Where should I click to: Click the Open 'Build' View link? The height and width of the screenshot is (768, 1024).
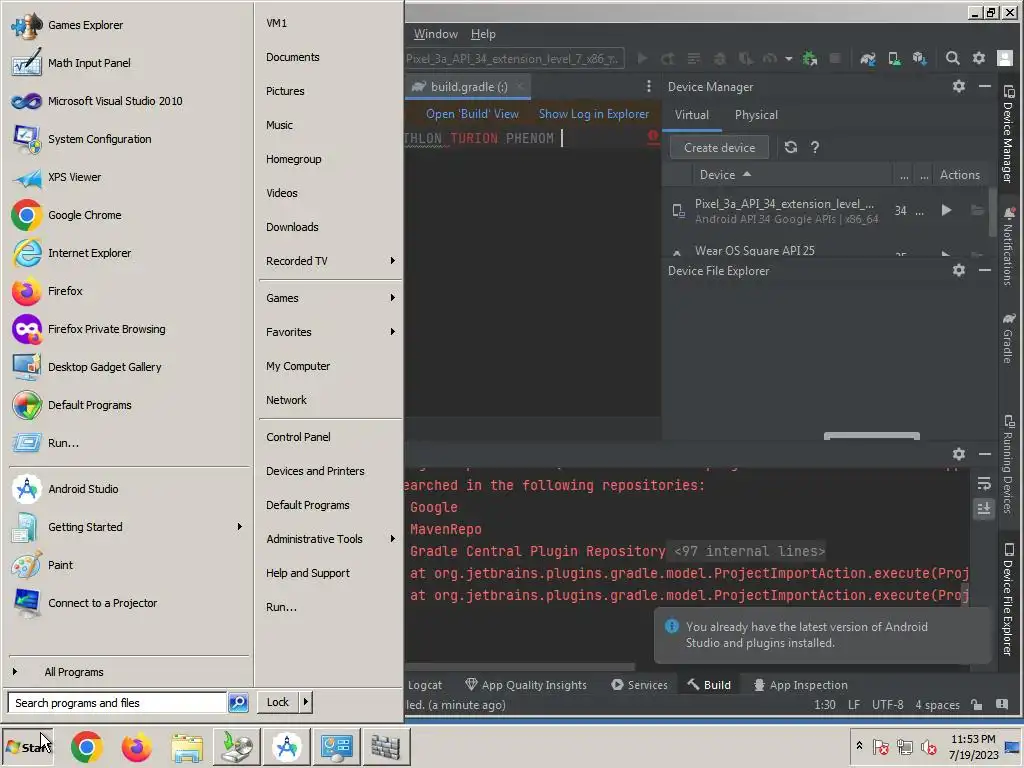[x=472, y=114]
